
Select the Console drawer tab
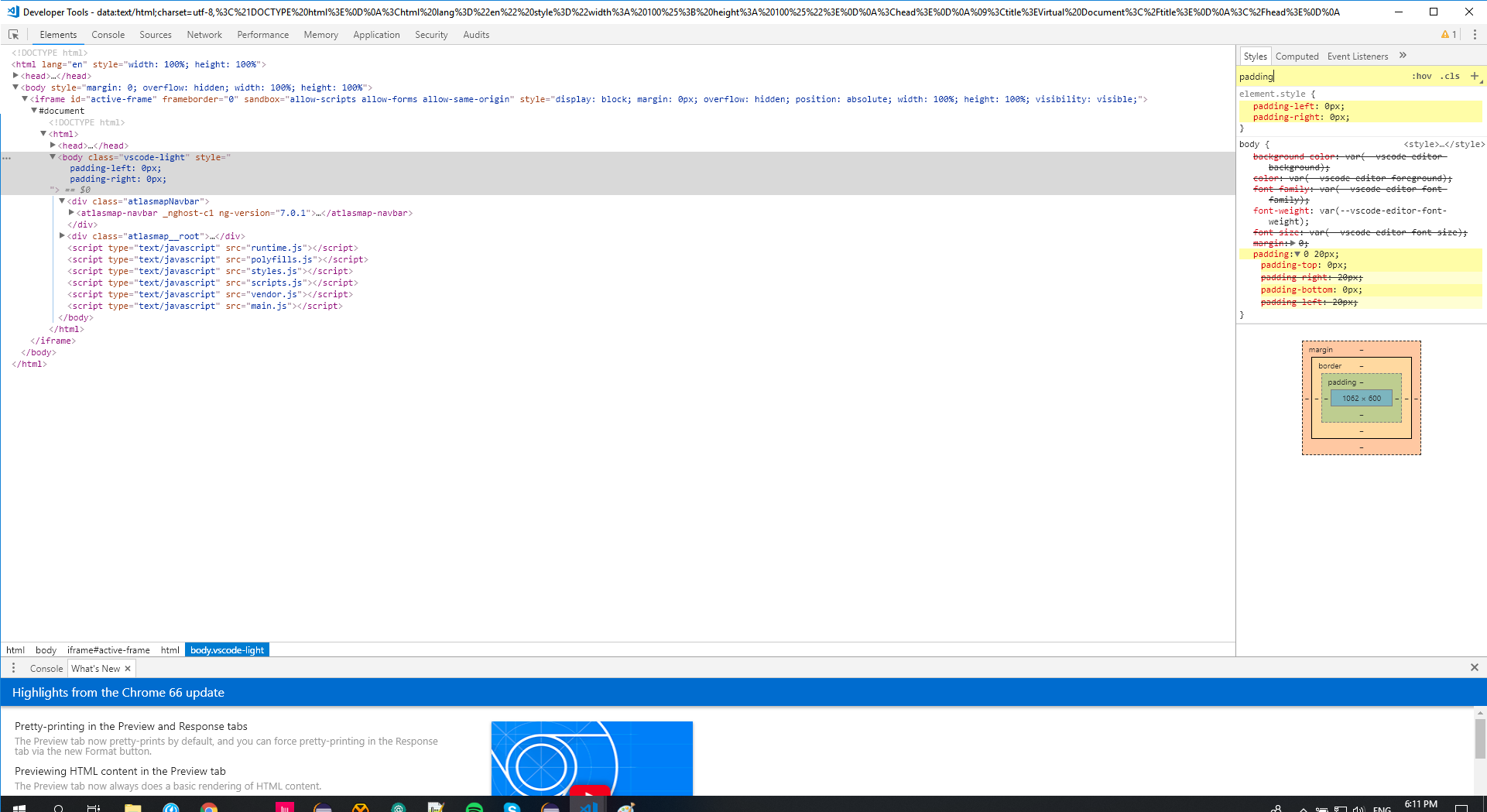pyautogui.click(x=46, y=669)
